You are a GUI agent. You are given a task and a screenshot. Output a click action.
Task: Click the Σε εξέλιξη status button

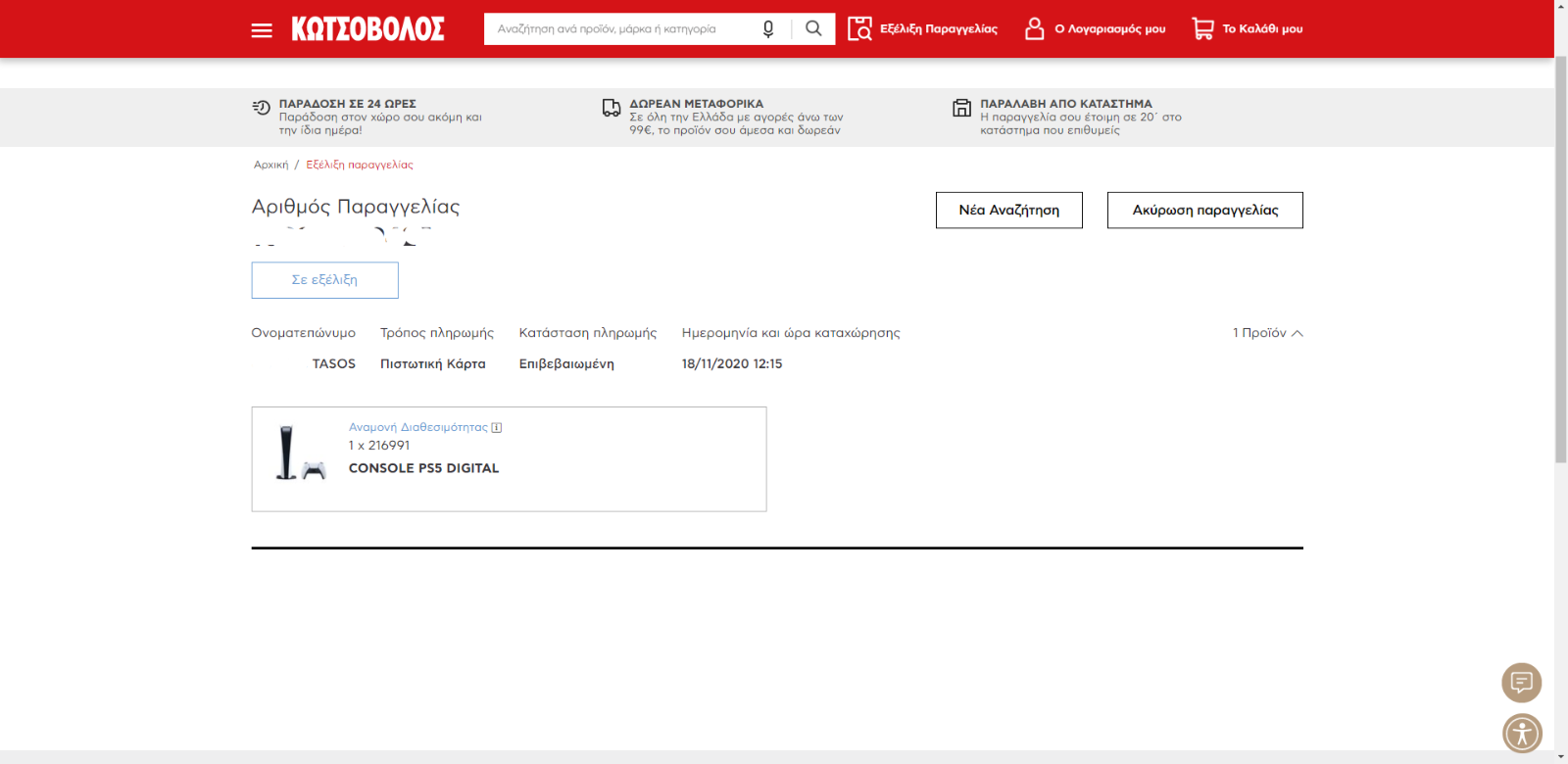(324, 280)
